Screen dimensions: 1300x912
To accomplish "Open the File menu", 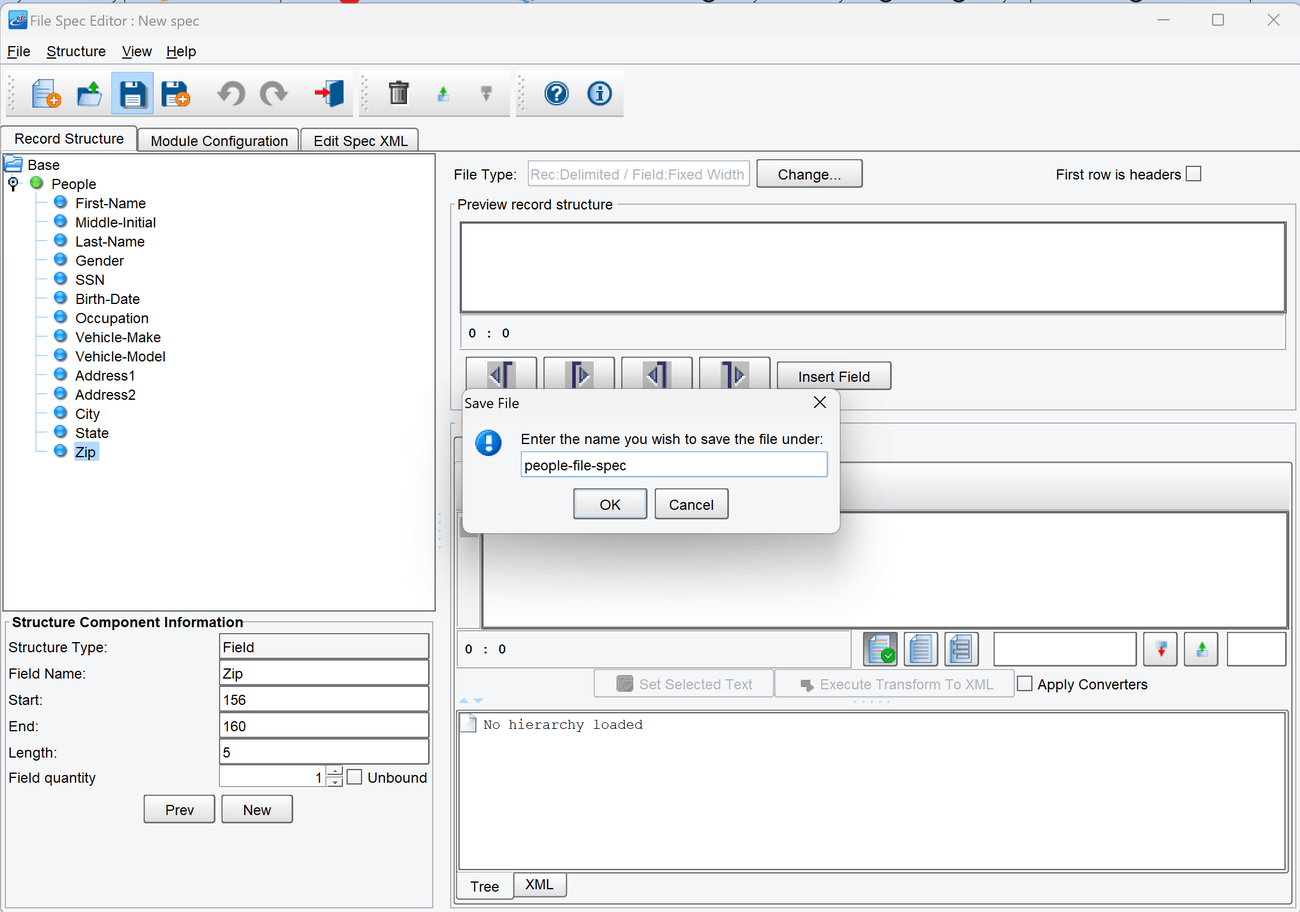I will point(19,51).
